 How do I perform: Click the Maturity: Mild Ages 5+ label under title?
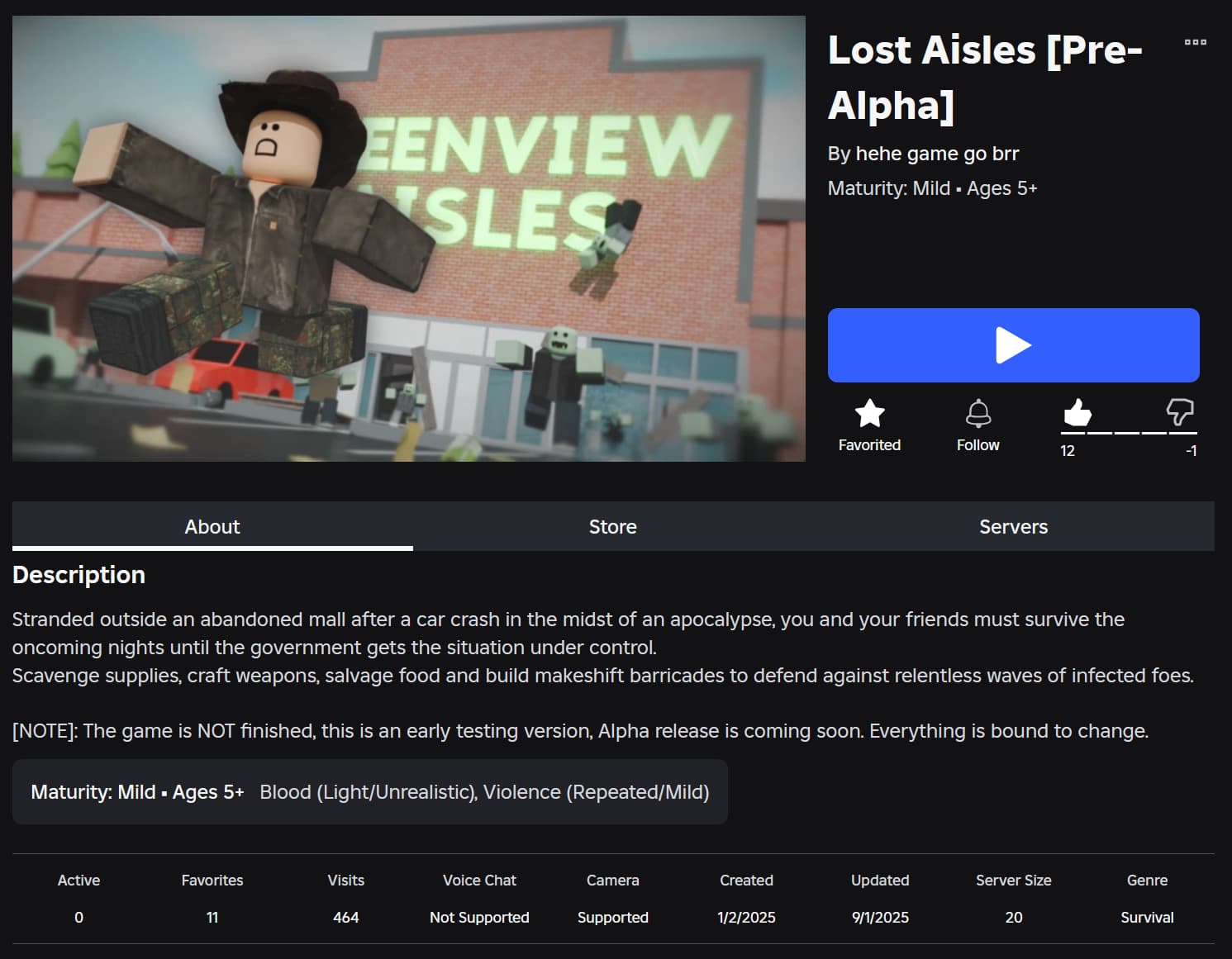[x=932, y=188]
